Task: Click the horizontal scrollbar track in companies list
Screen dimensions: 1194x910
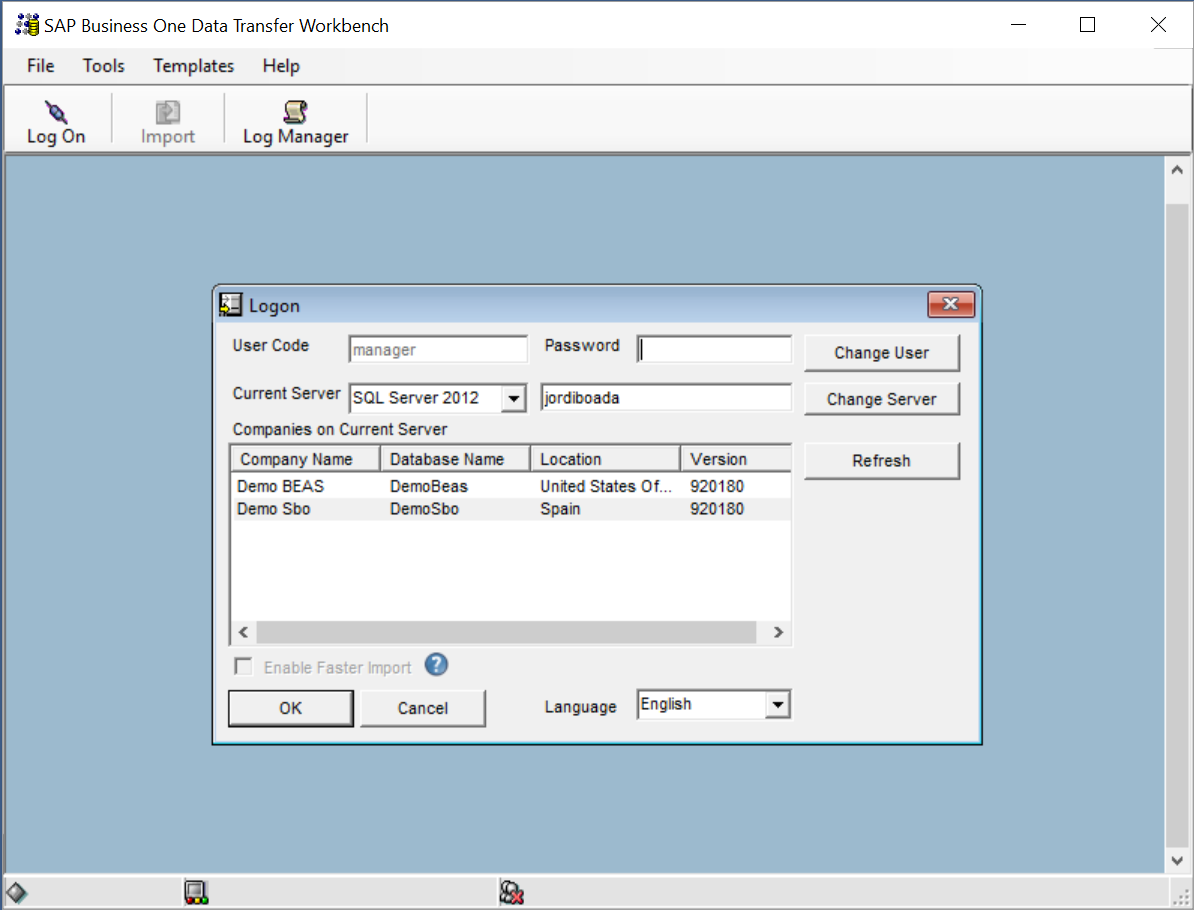Action: tap(506, 632)
